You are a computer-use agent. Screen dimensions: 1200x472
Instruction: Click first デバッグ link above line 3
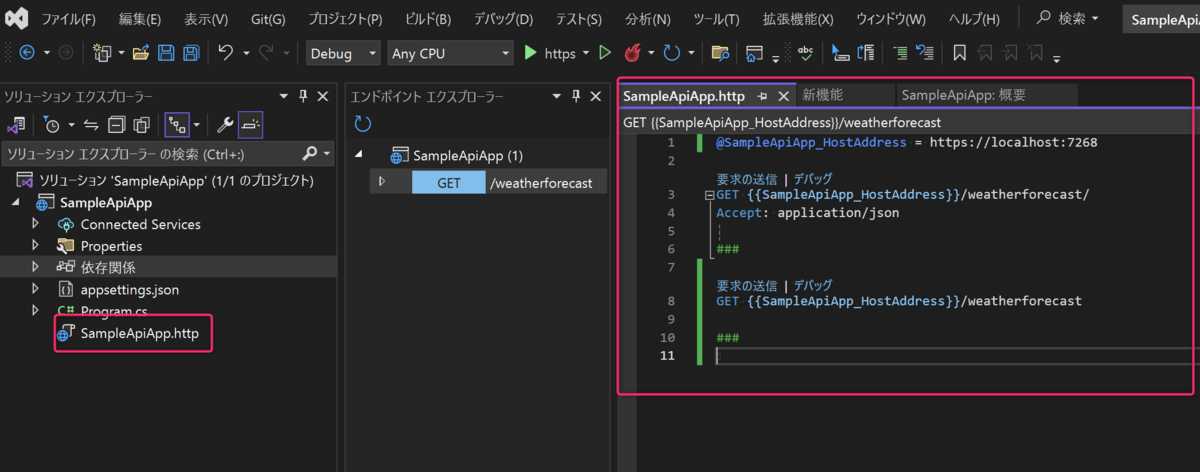(812, 179)
